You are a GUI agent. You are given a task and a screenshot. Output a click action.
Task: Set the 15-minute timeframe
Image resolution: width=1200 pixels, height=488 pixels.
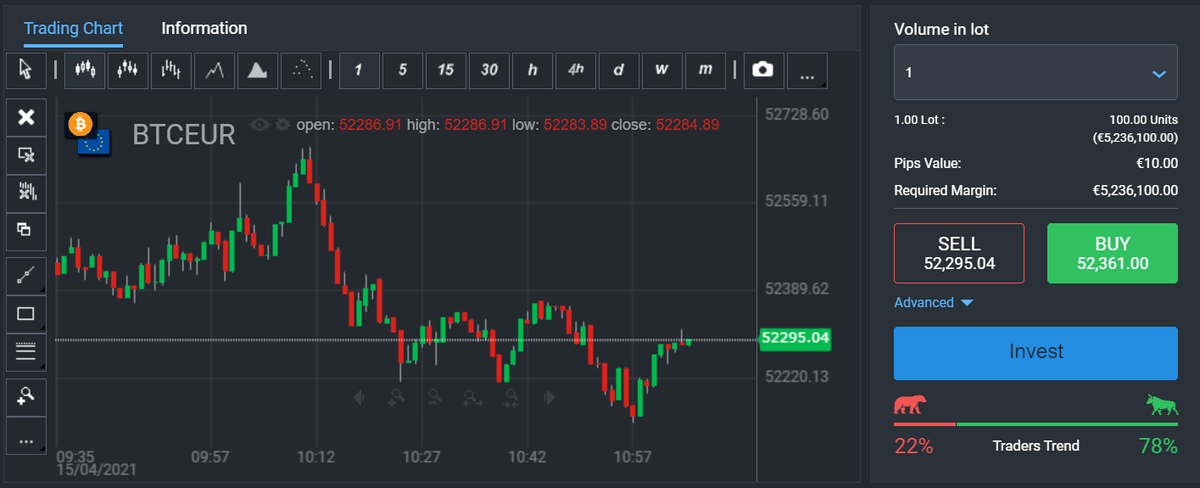(446, 69)
